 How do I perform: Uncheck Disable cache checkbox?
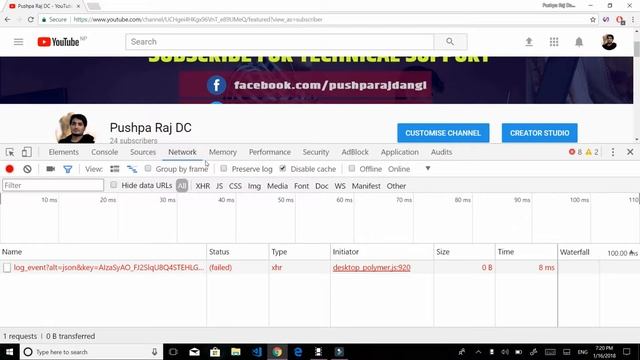point(282,168)
